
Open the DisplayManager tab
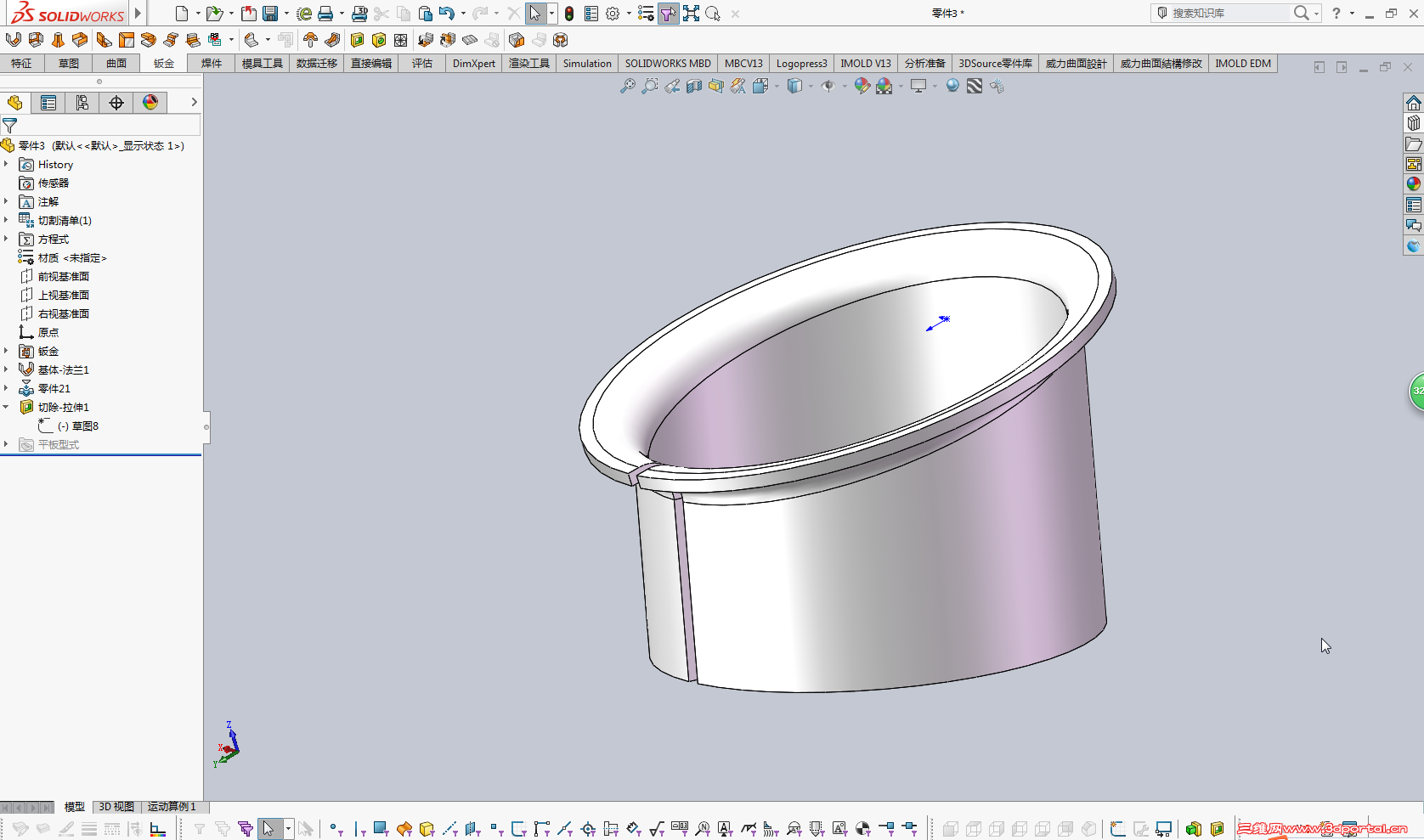(150, 103)
